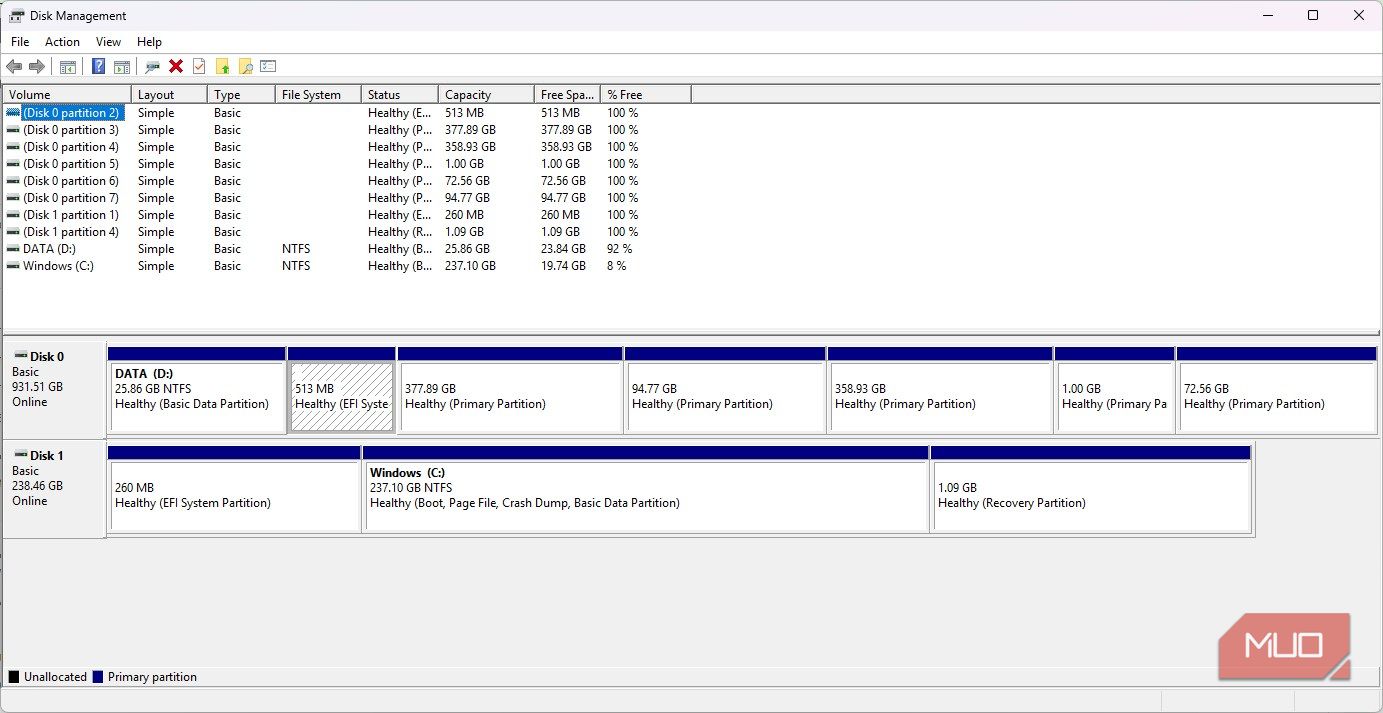Open the Help menu
Image resolution: width=1383 pixels, height=713 pixels.
click(x=149, y=42)
